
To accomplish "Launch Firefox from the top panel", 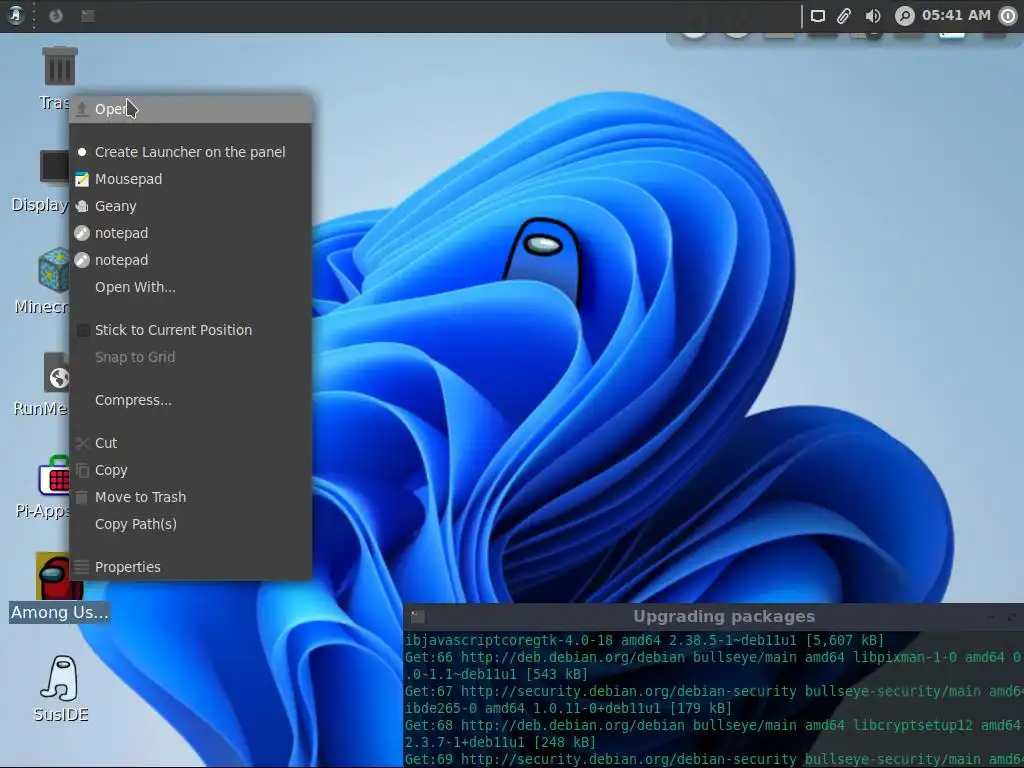I will pos(56,15).
